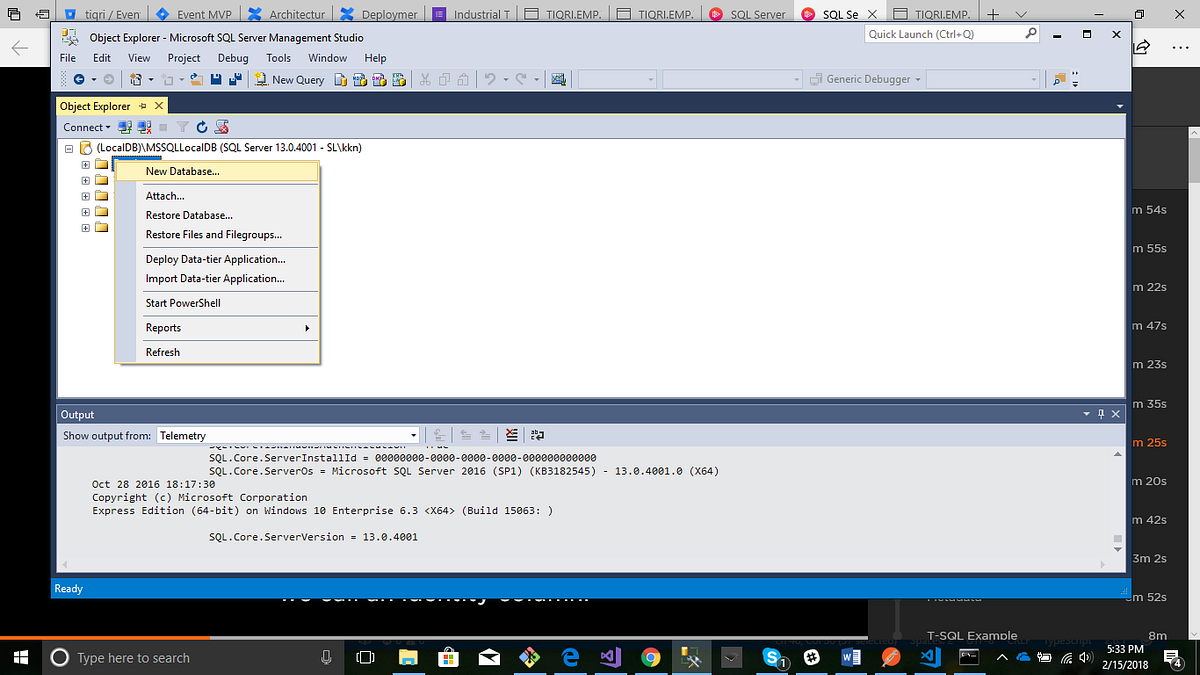This screenshot has width=1200, height=675.
Task: Choose Attach... in the context menu
Action: [x=217, y=196]
